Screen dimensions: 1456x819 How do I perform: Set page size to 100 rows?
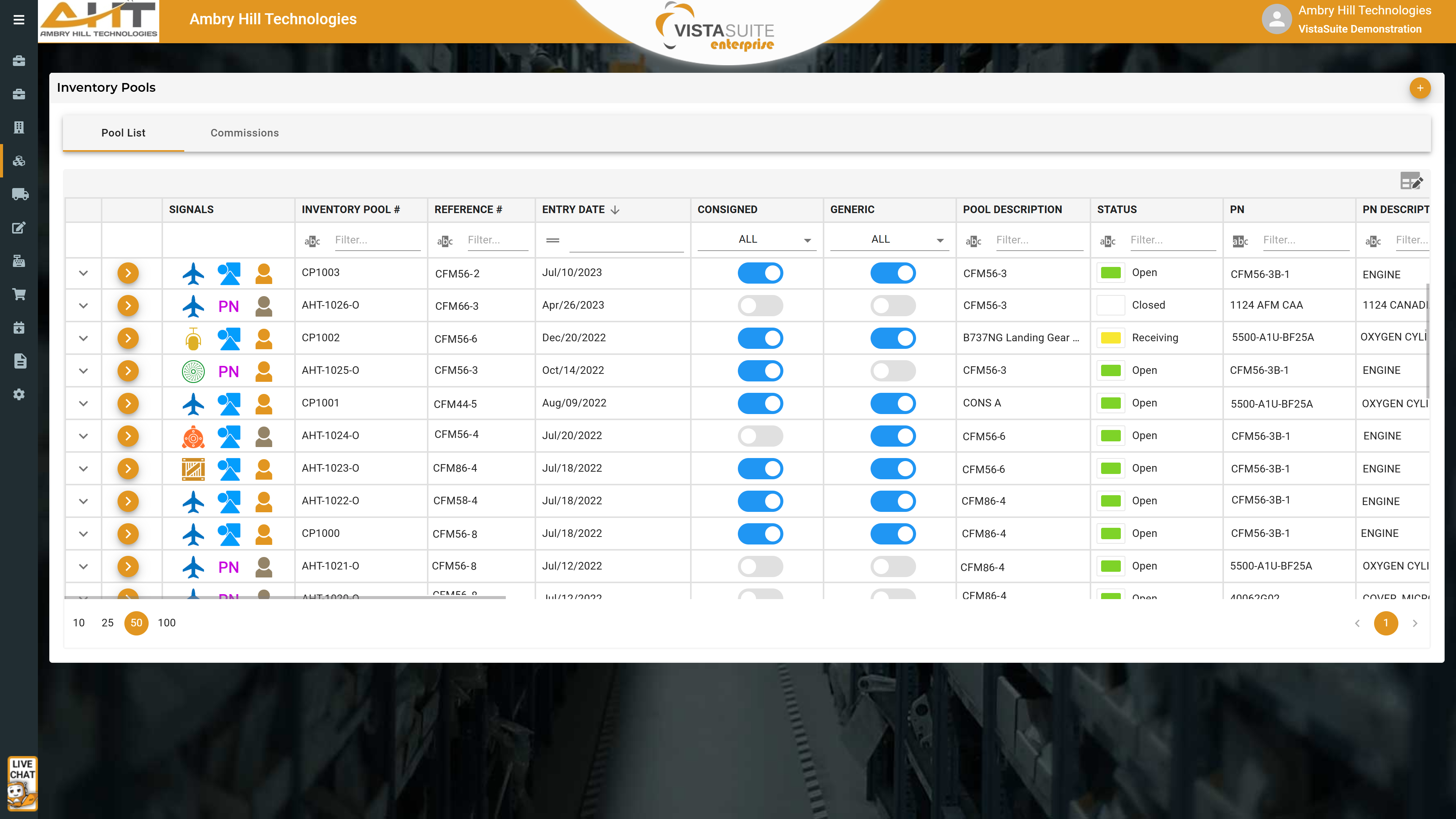167,623
